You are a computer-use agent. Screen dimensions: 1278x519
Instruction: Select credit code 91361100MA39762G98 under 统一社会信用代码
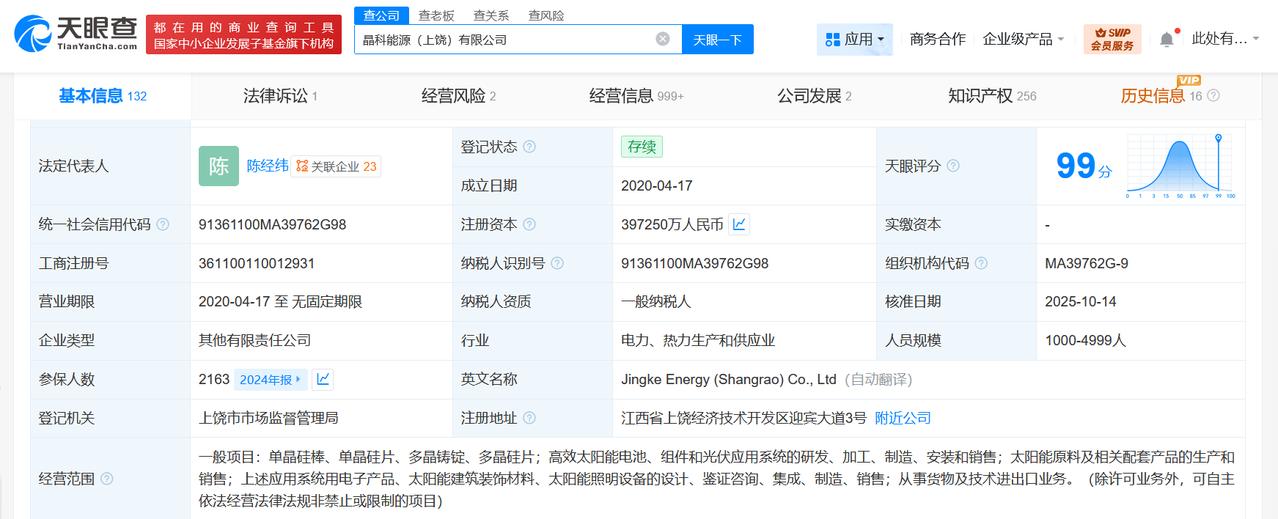point(273,225)
